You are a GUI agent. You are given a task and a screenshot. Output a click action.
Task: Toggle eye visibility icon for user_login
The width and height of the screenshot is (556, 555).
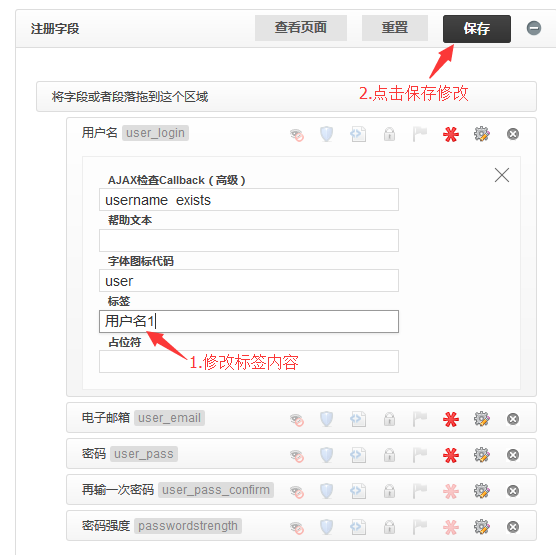coord(297,135)
